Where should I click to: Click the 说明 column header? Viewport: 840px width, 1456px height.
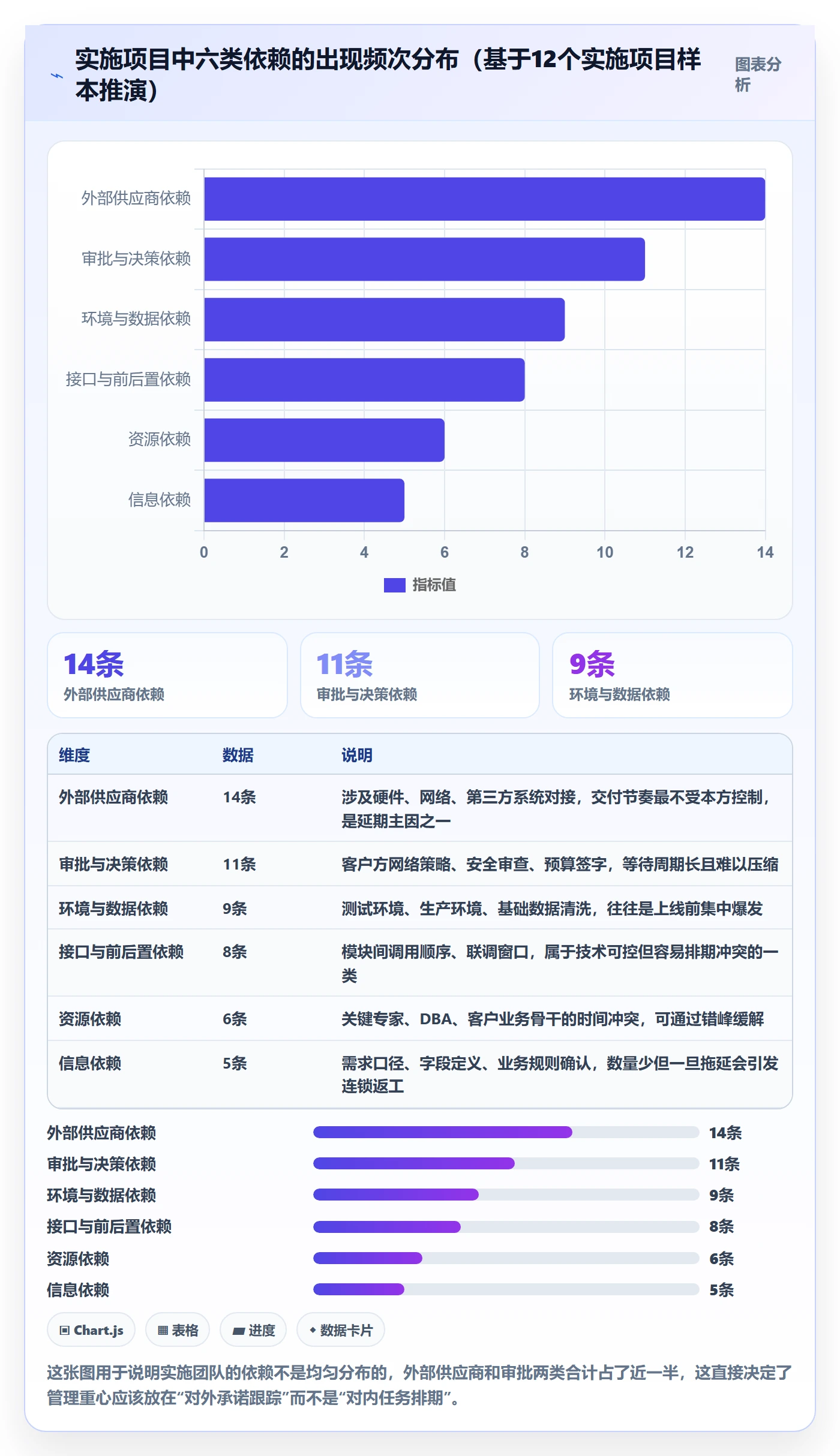pyautogui.click(x=357, y=755)
